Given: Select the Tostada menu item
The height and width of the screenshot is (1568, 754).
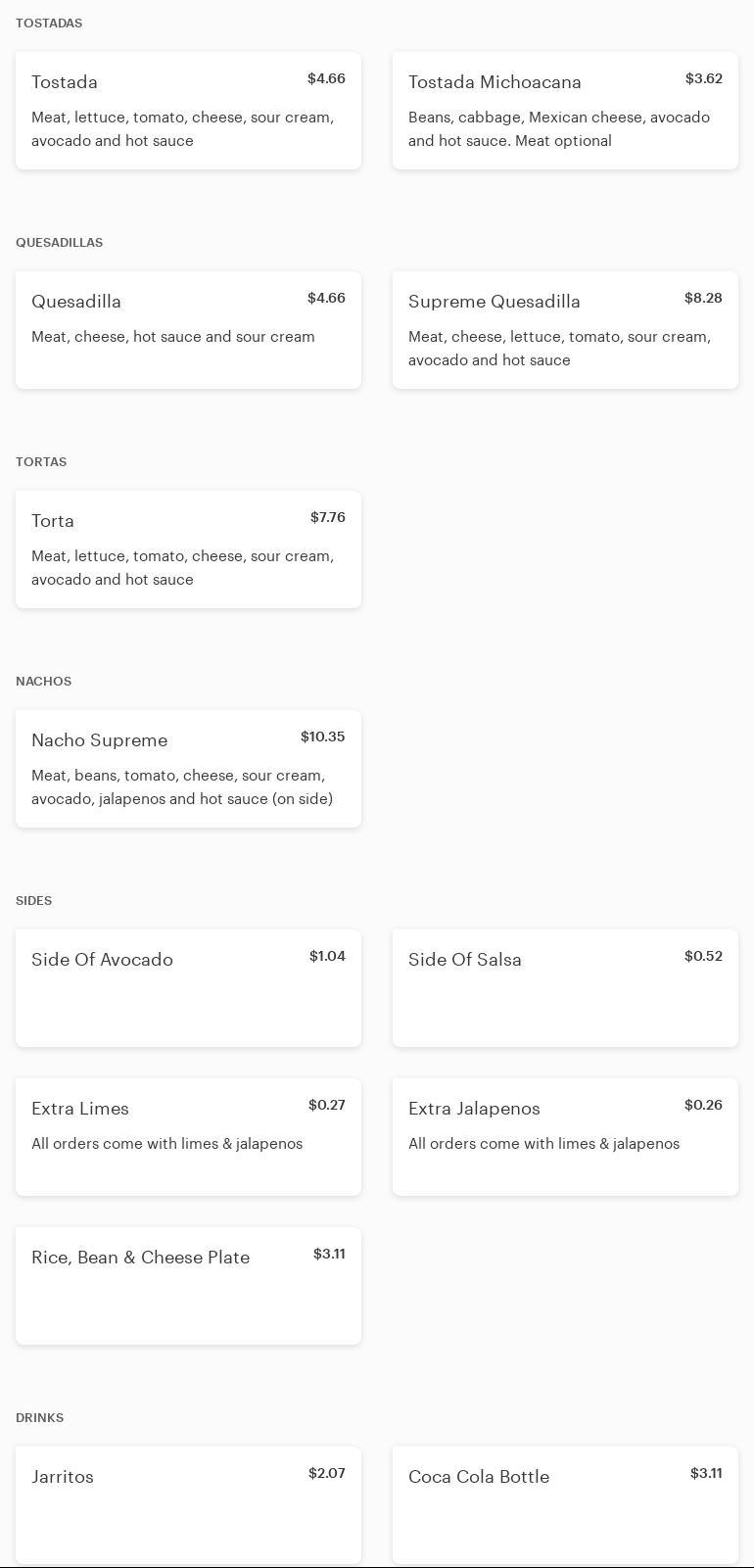Looking at the screenshot, I should click(x=188, y=111).
